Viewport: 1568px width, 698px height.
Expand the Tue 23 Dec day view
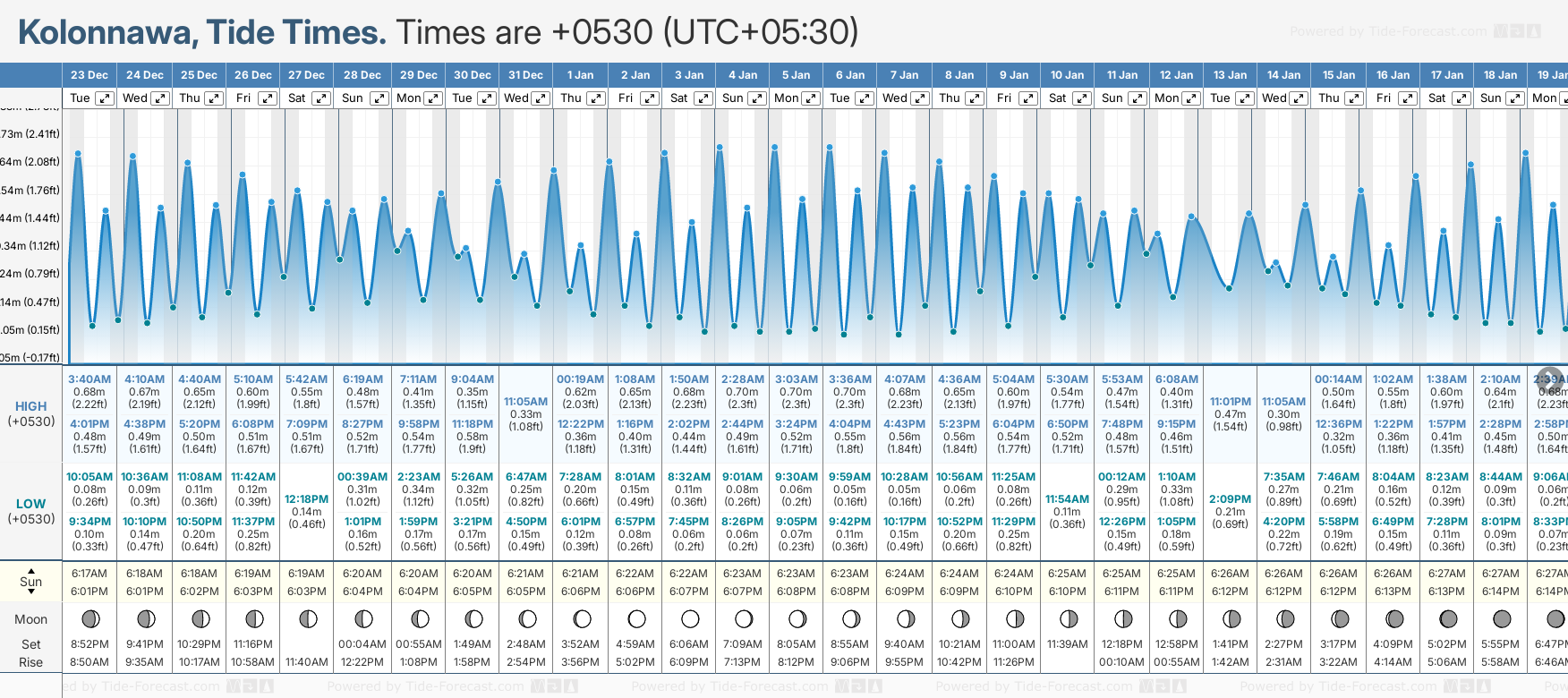click(x=105, y=98)
